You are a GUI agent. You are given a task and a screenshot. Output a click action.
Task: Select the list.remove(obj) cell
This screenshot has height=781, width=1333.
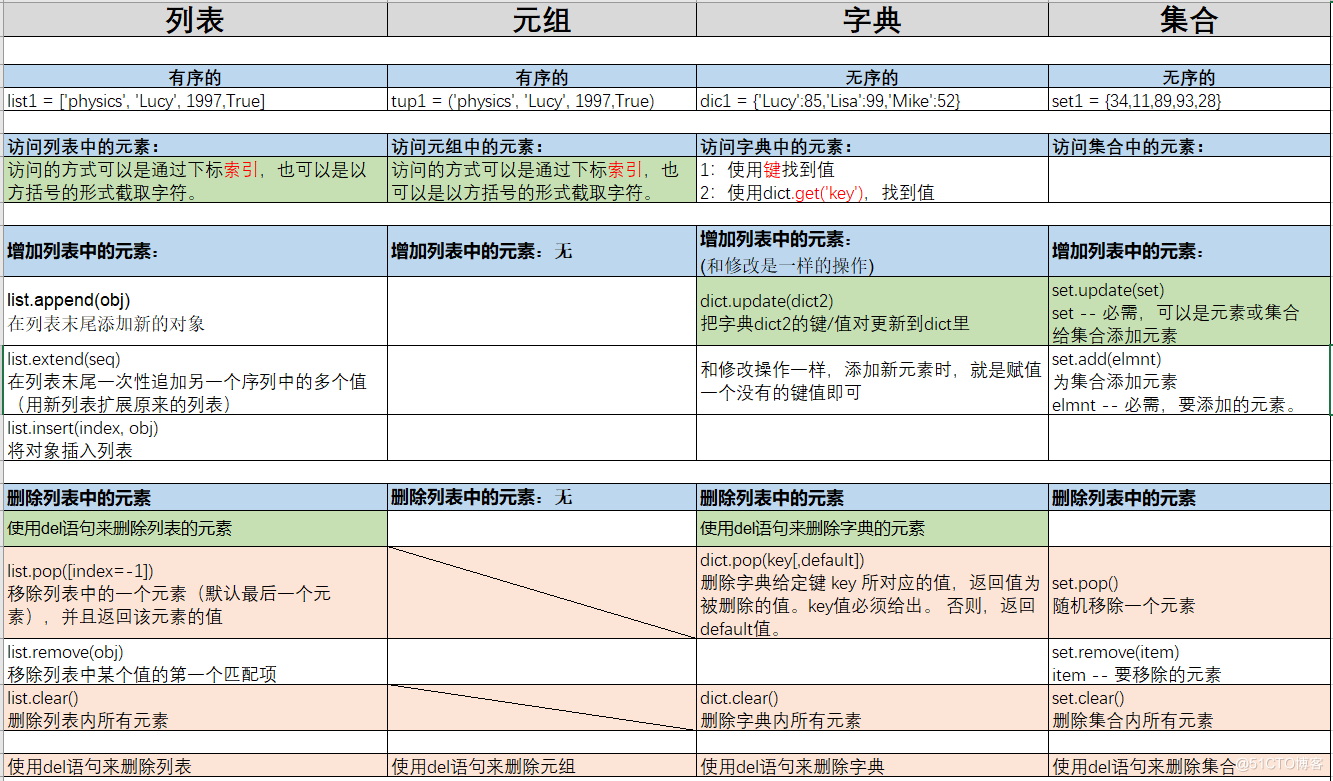[195, 662]
